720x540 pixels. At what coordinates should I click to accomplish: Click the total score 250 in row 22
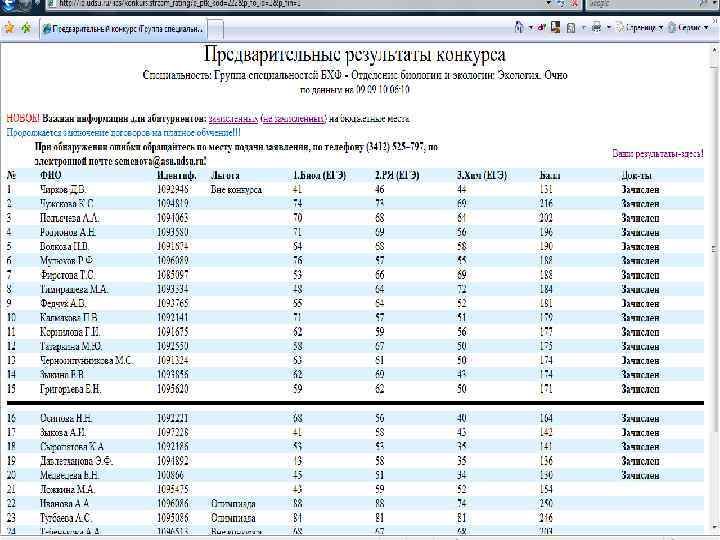[x=546, y=504]
